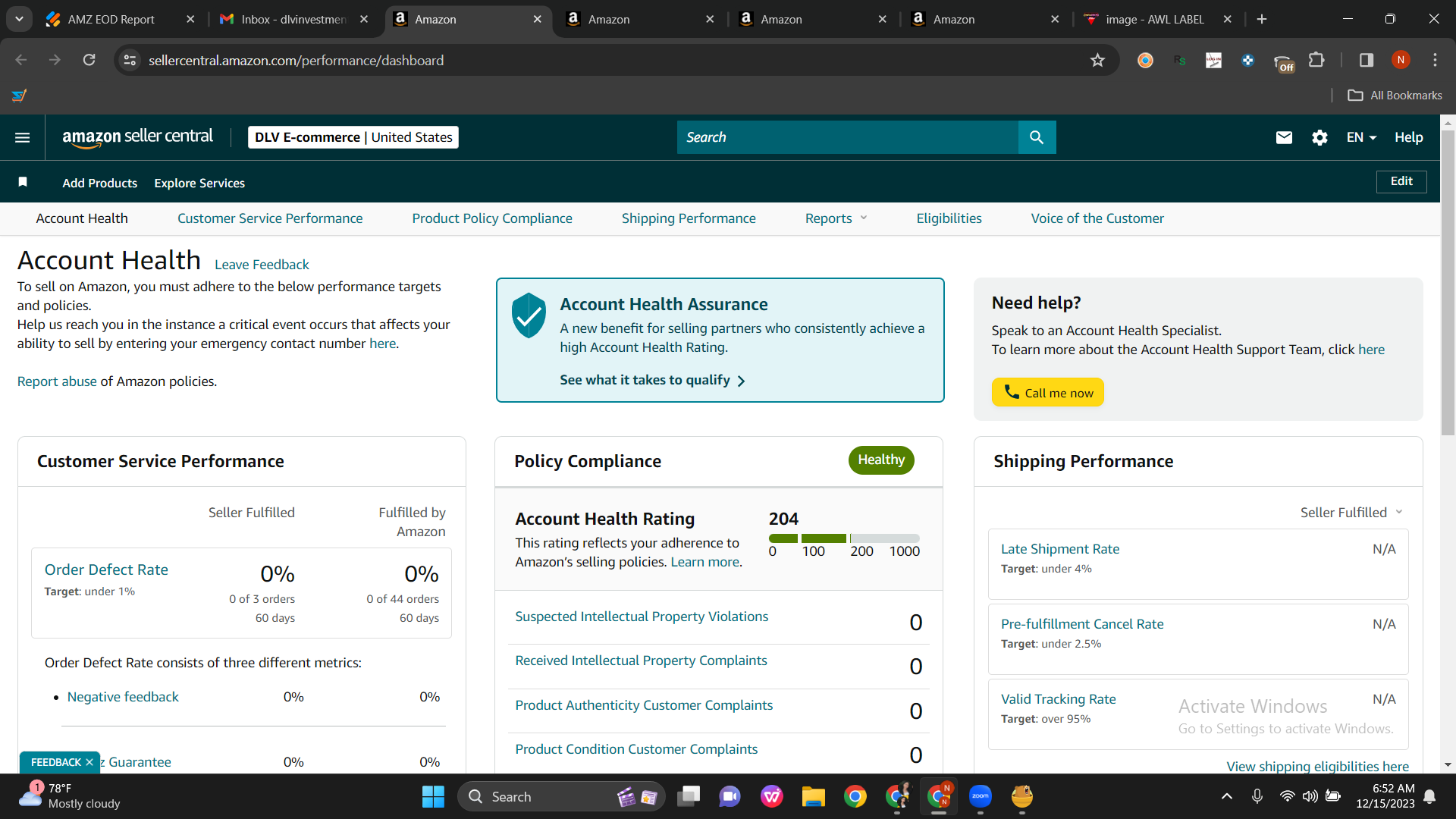The image size is (1456, 819).
Task: Switch to image - AWL LABEL tab
Action: (x=1155, y=19)
